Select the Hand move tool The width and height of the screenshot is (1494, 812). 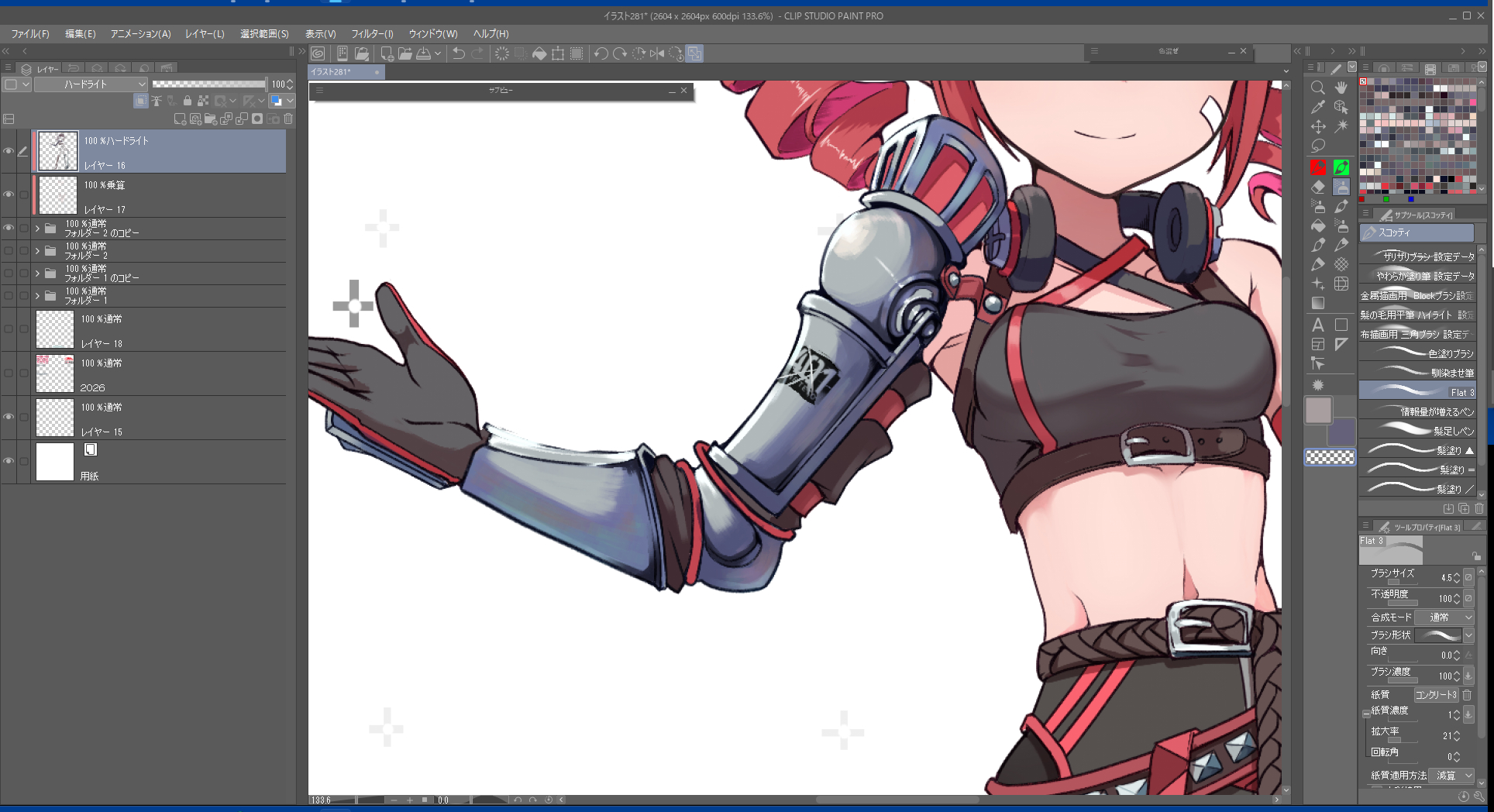pos(1341,88)
